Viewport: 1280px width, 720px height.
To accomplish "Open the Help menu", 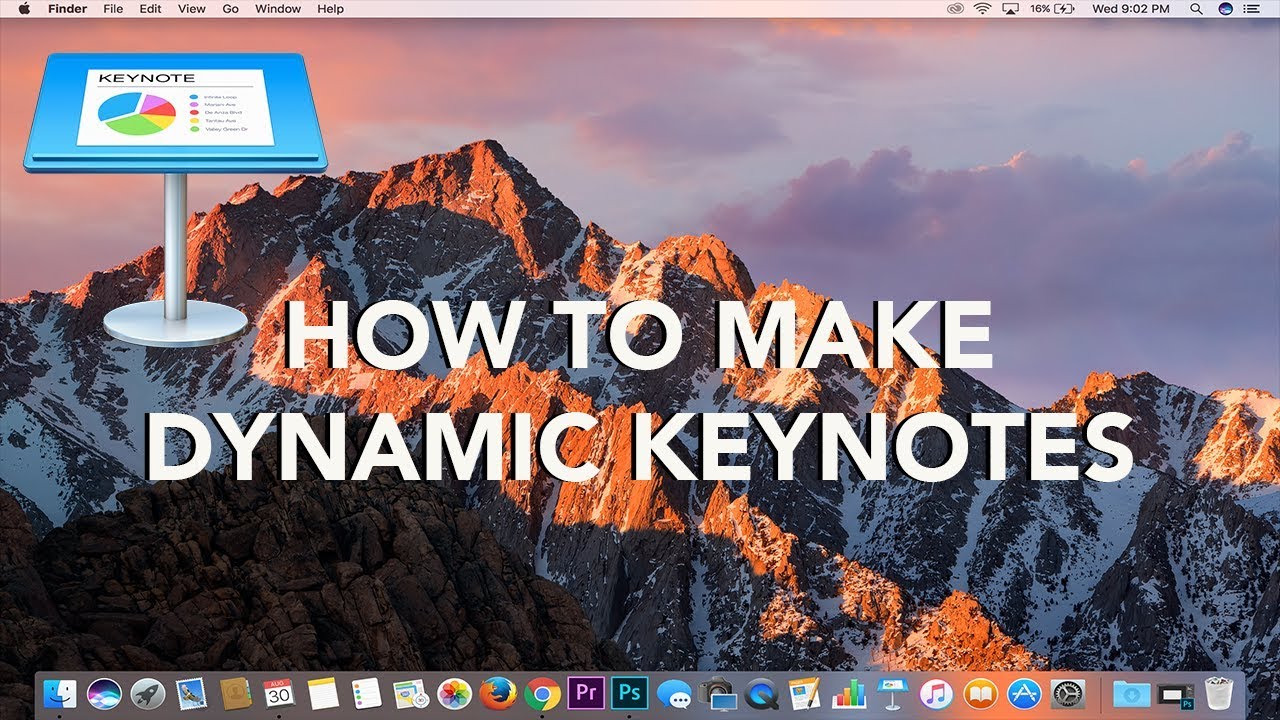I will click(330, 9).
